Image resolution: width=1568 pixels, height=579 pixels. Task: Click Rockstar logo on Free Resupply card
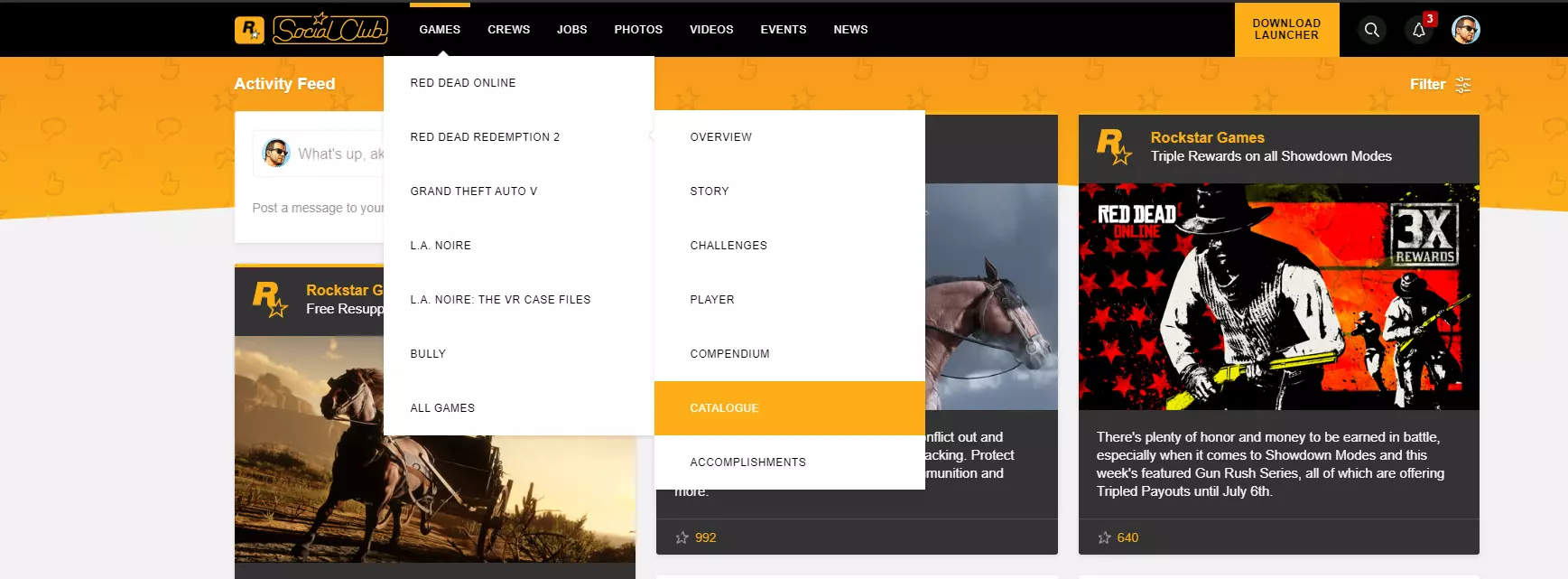[270, 299]
